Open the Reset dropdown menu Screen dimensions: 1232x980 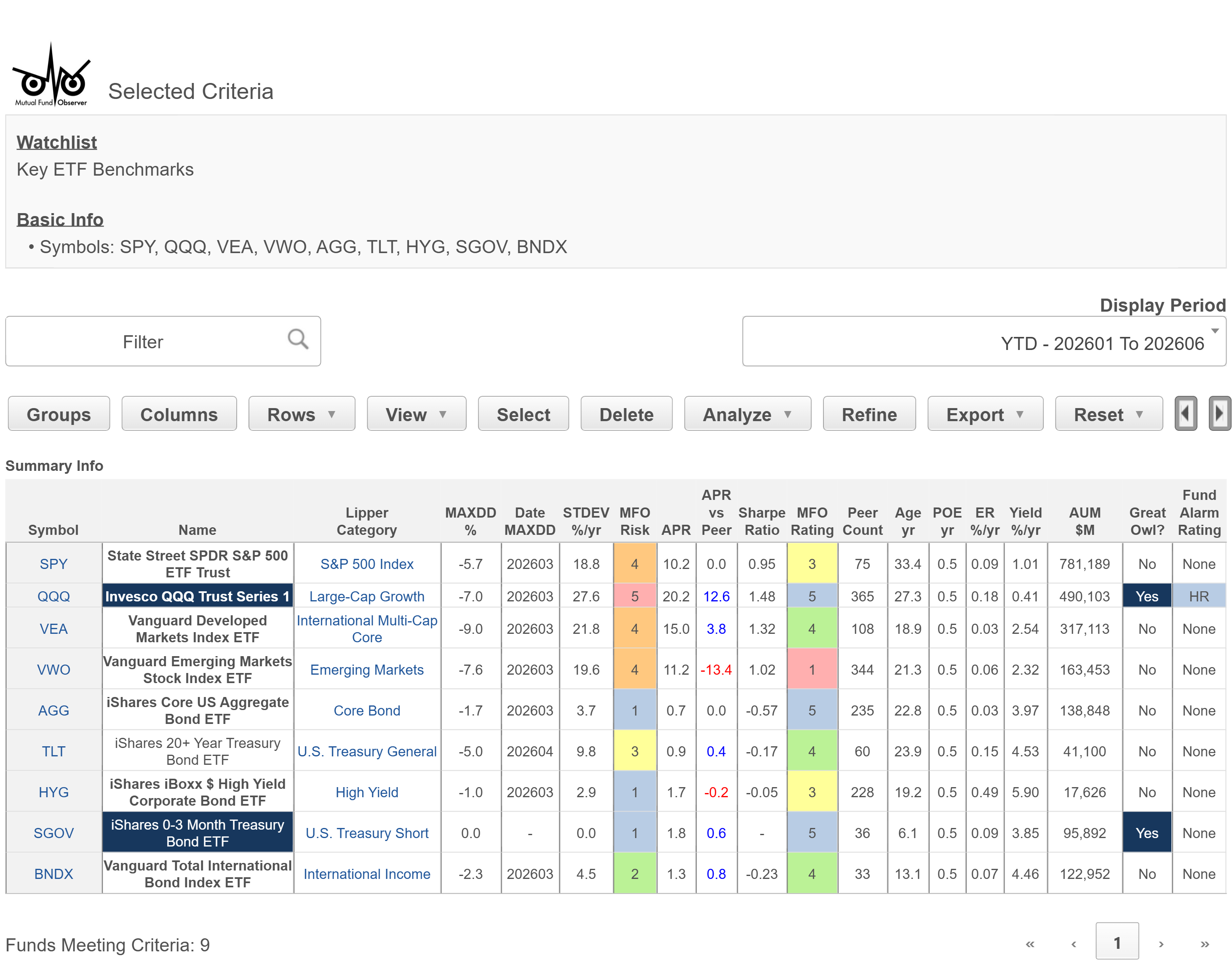point(1109,414)
